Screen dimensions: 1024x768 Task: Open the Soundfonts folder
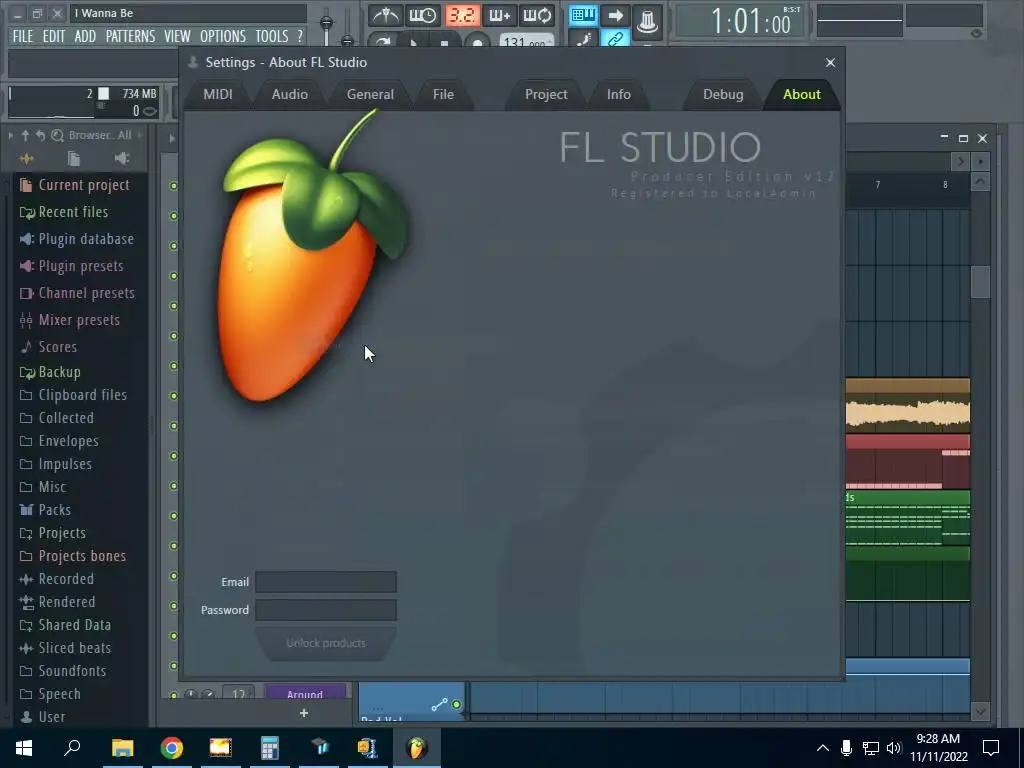(63, 671)
